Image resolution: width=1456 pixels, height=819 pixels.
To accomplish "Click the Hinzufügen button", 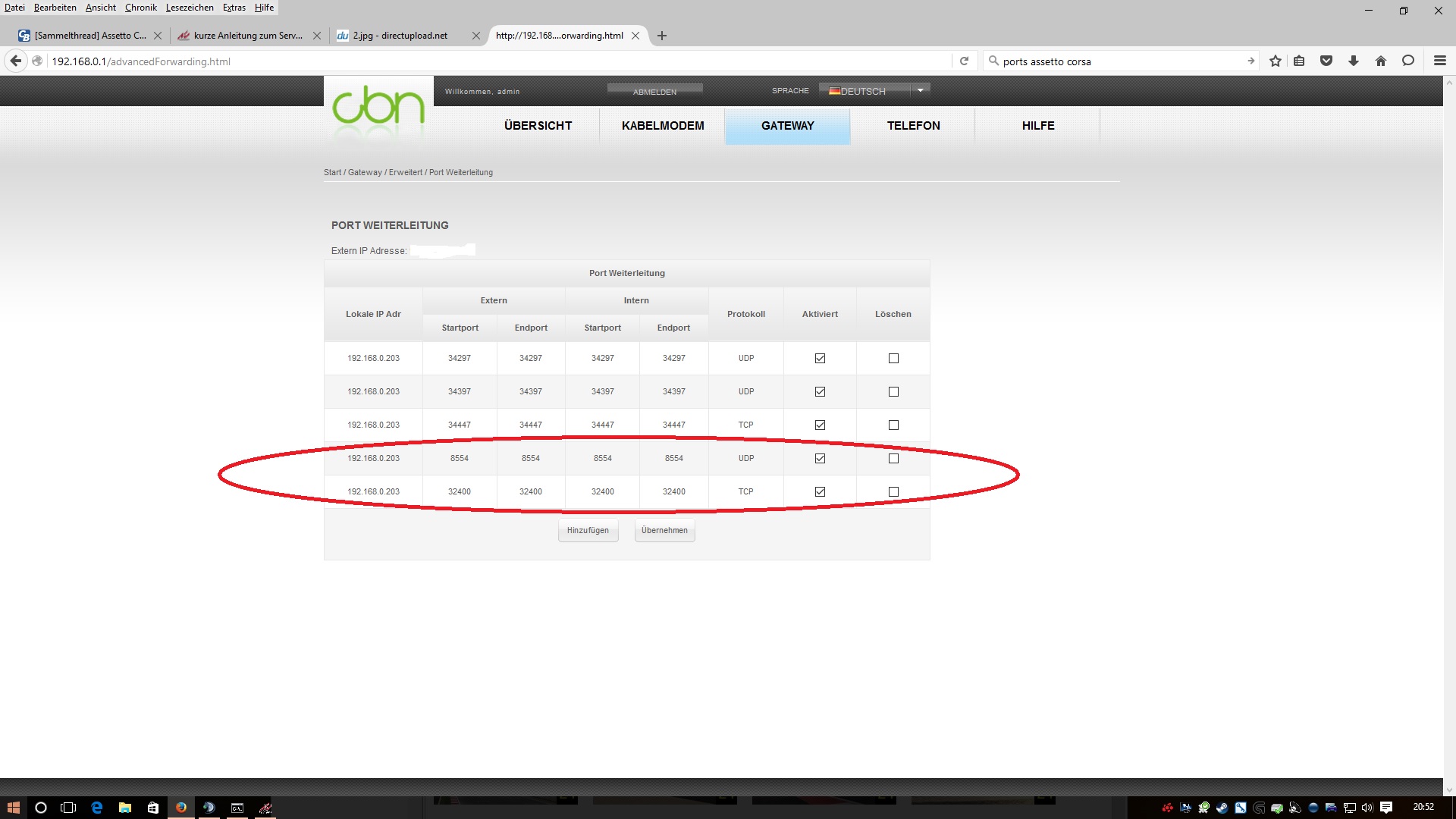I will coord(588,531).
